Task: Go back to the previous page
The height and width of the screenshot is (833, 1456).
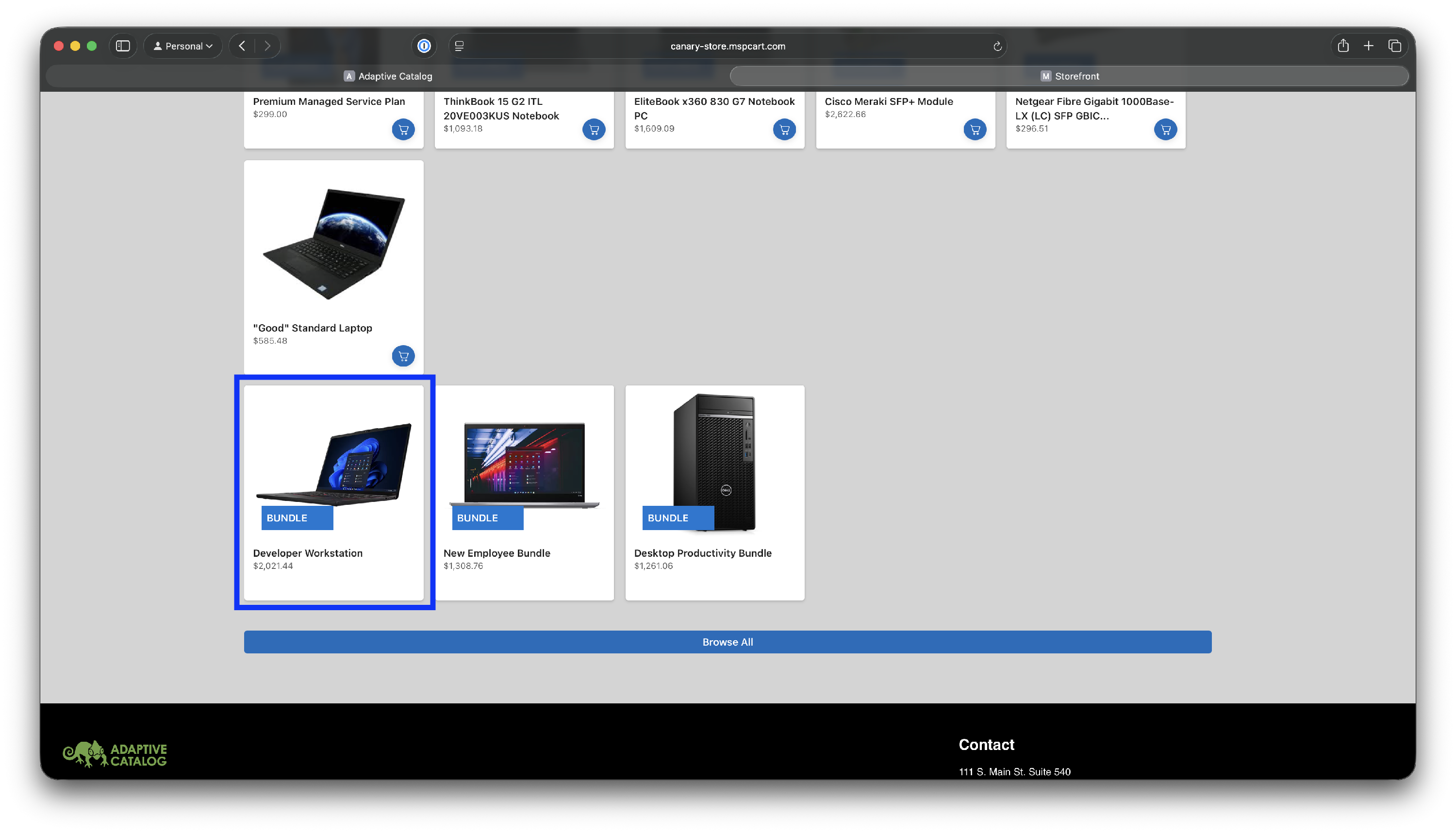Action: click(242, 46)
